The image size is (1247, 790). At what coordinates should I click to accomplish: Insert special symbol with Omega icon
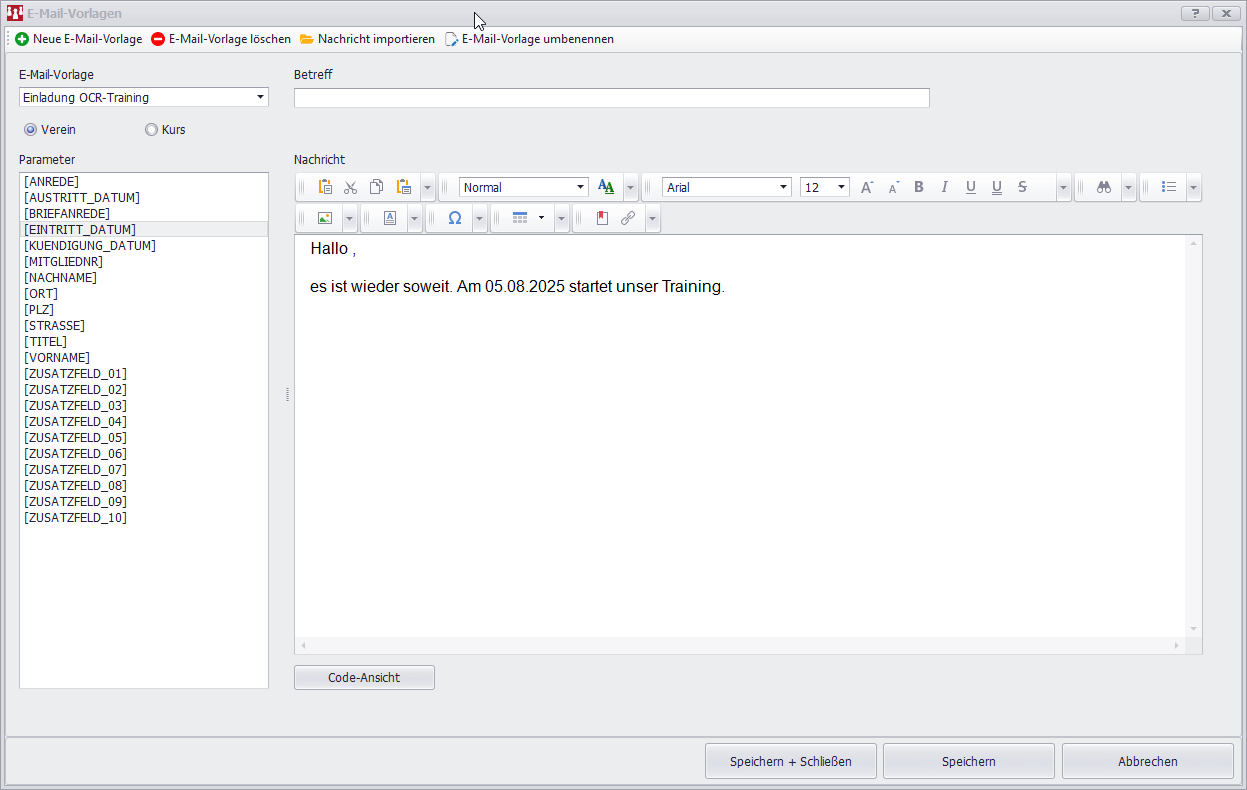click(454, 218)
